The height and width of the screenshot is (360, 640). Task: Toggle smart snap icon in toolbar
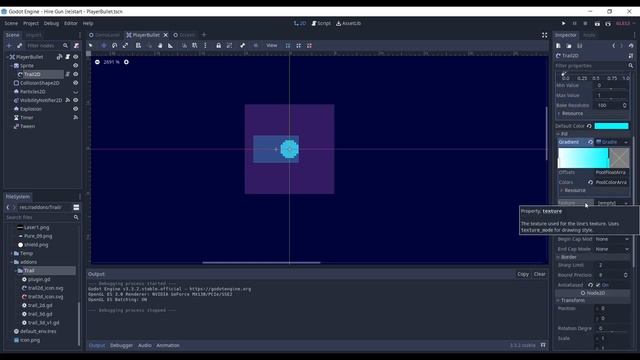(x=184, y=45)
